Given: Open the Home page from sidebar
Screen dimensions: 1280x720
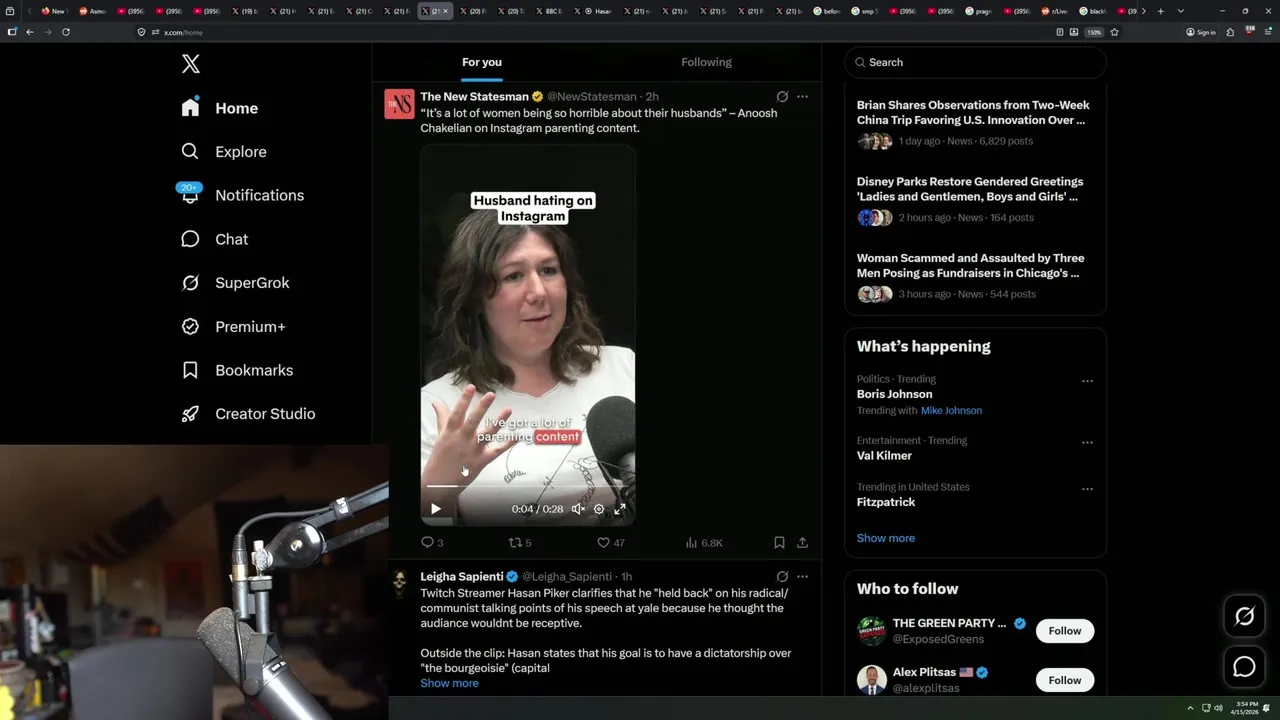Looking at the screenshot, I should point(220,108).
